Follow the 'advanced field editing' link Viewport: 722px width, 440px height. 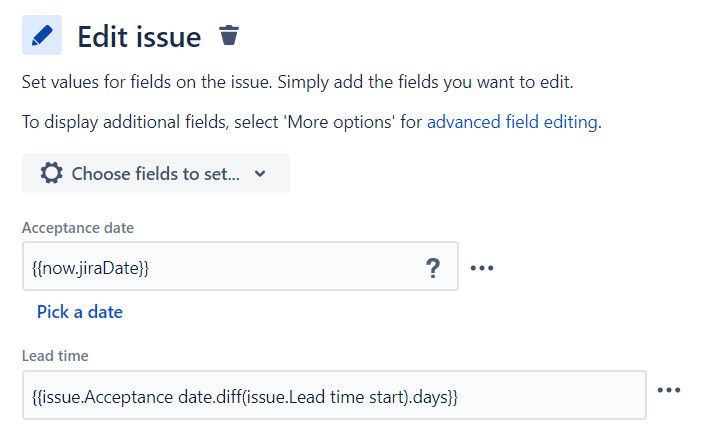[512, 122]
